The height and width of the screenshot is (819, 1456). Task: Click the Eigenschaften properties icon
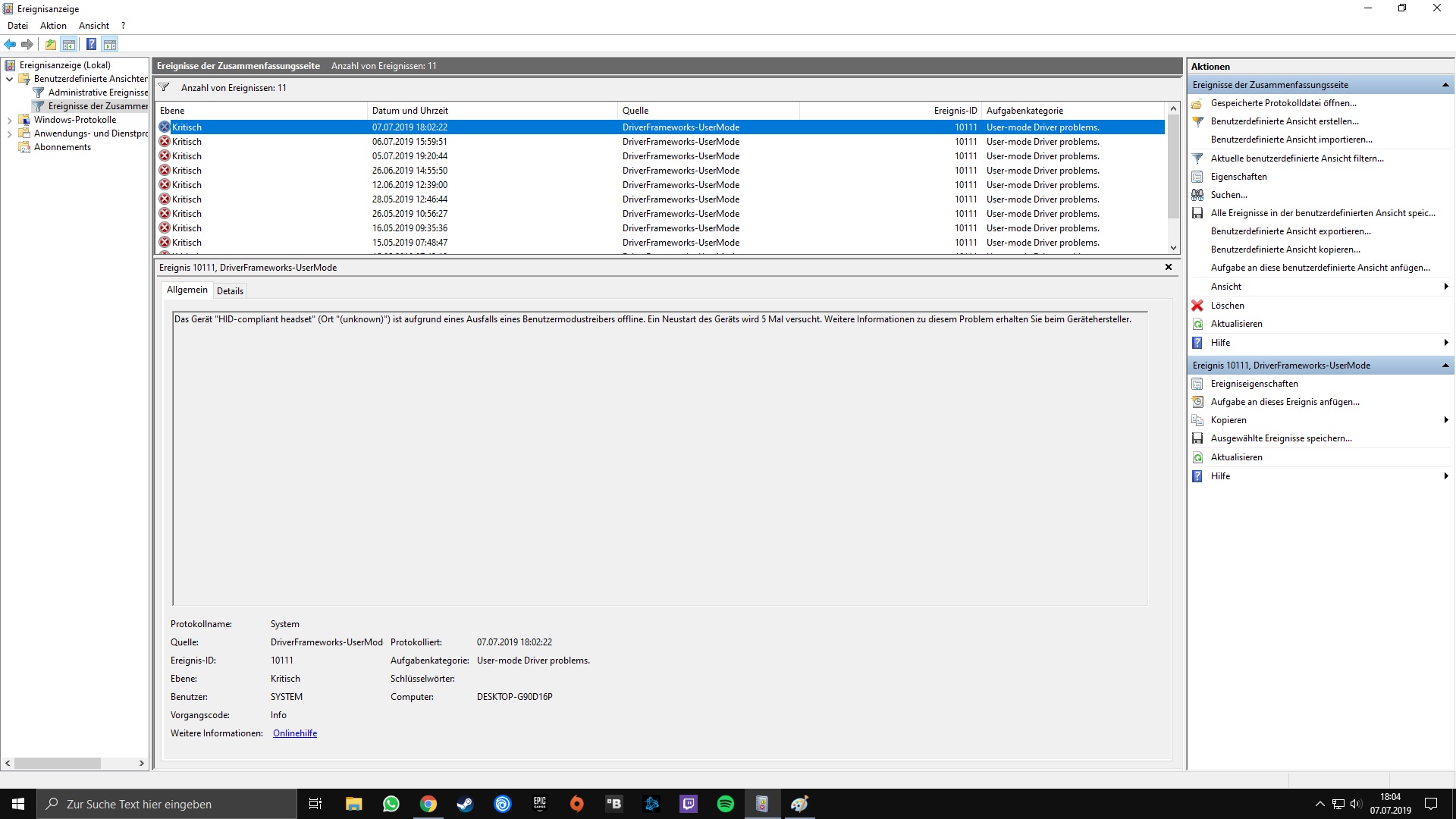(x=1197, y=177)
